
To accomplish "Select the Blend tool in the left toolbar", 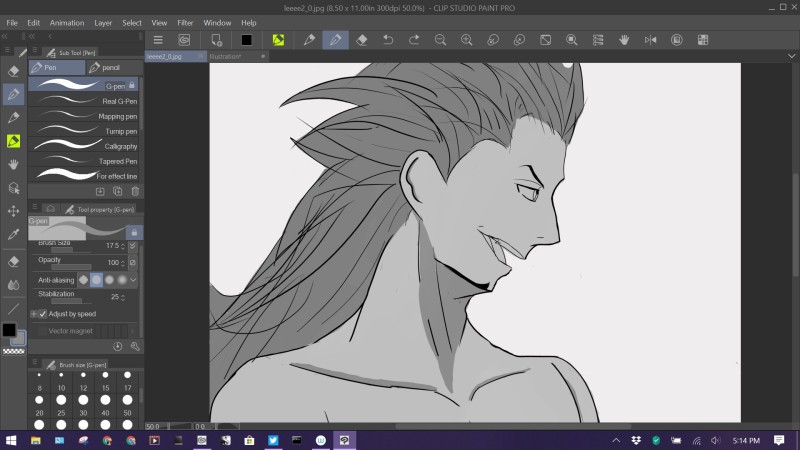I will point(13,284).
